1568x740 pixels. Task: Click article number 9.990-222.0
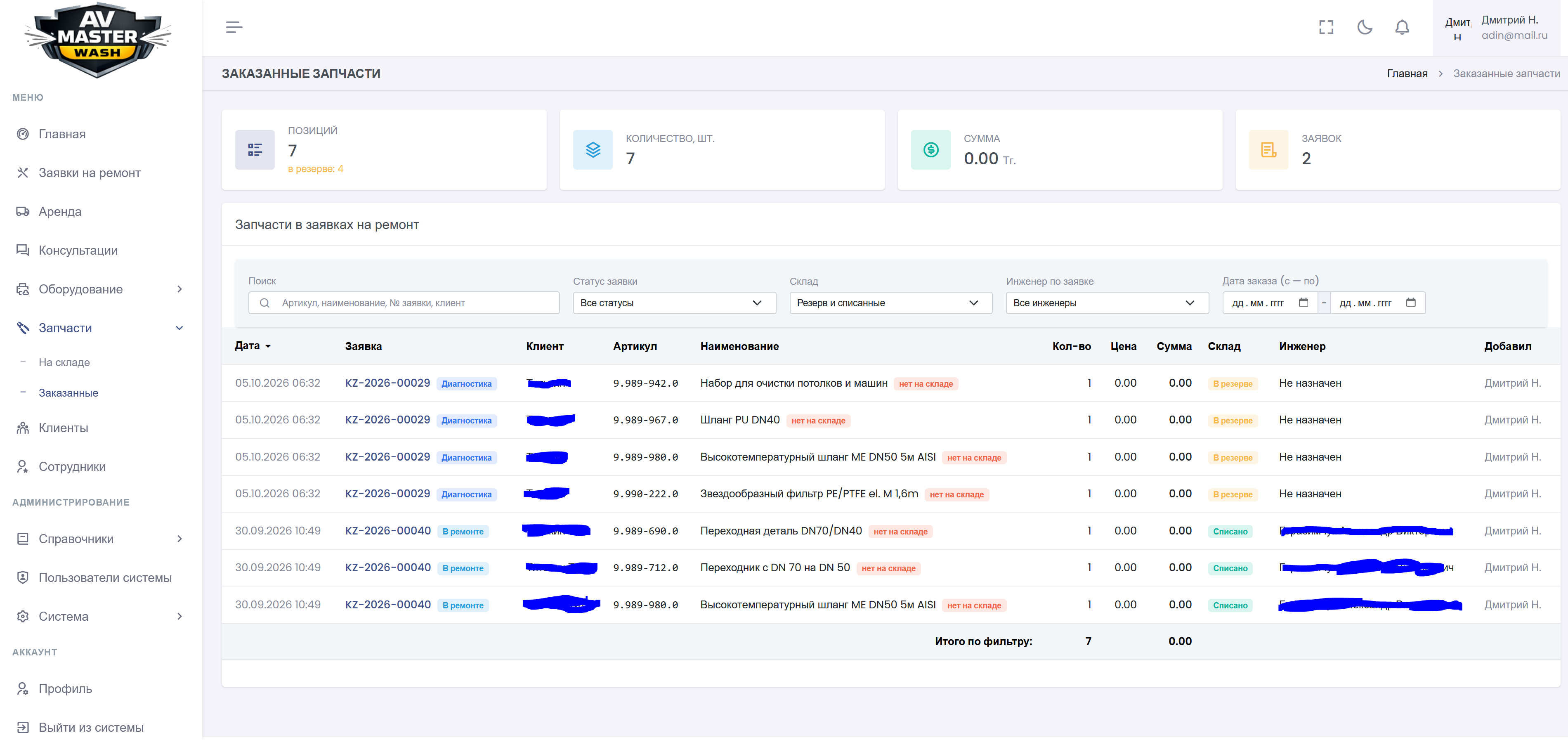645,494
